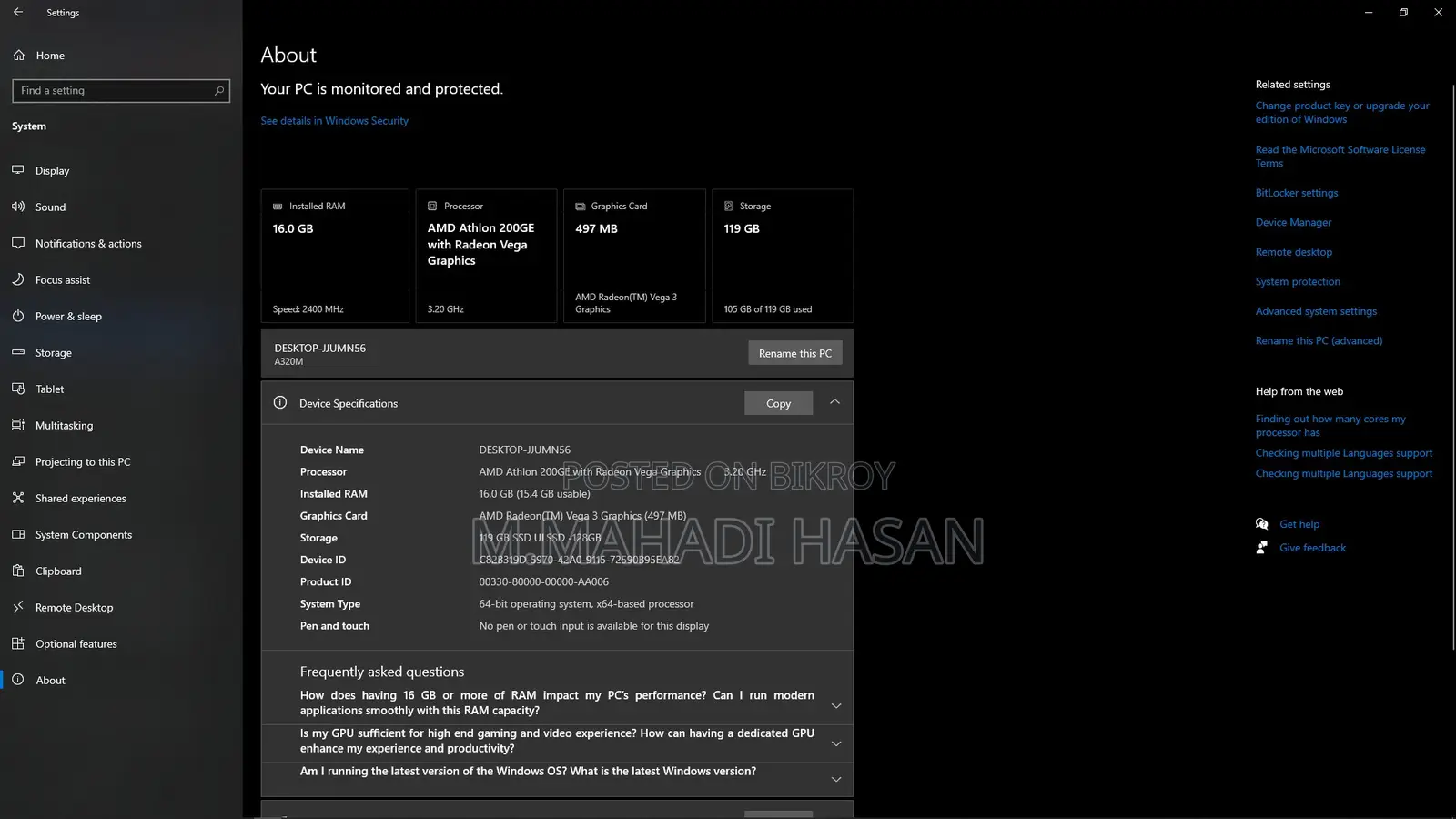The height and width of the screenshot is (819, 1456).
Task: Select the No pen or touch input text
Action: (594, 626)
